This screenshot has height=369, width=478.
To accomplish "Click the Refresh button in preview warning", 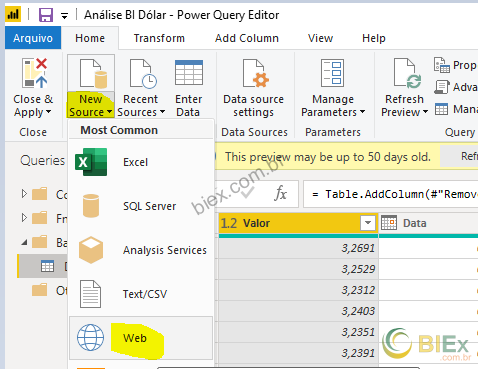I will click(459, 156).
